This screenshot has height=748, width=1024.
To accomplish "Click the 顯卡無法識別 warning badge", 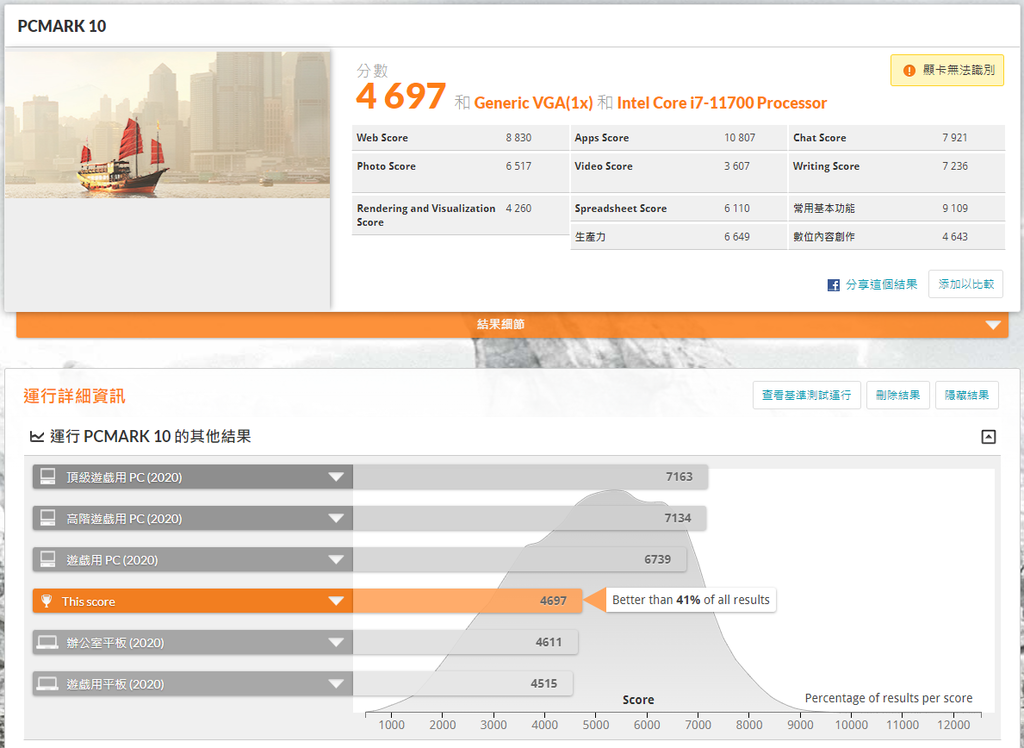I will 947,71.
